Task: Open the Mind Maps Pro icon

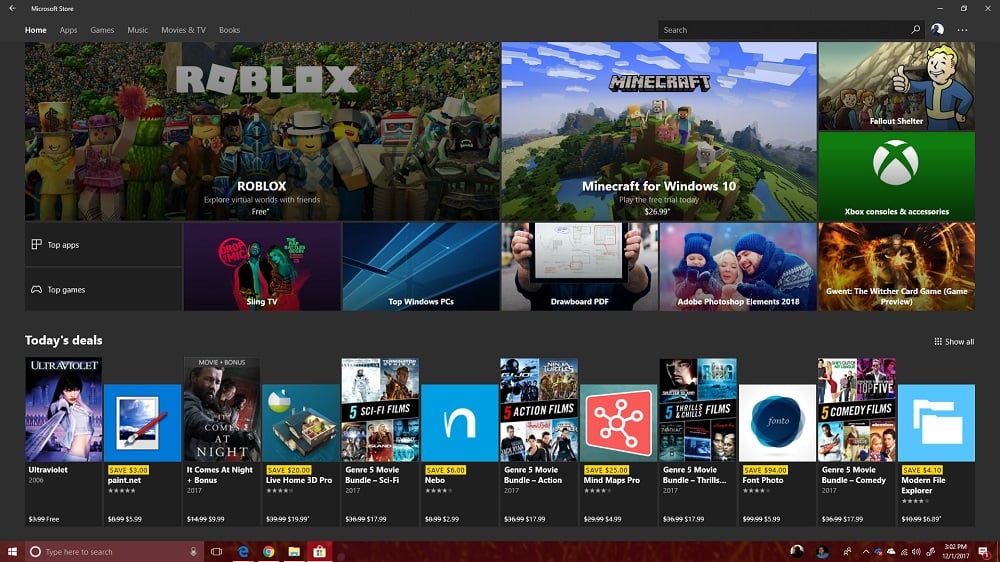Action: pos(618,422)
